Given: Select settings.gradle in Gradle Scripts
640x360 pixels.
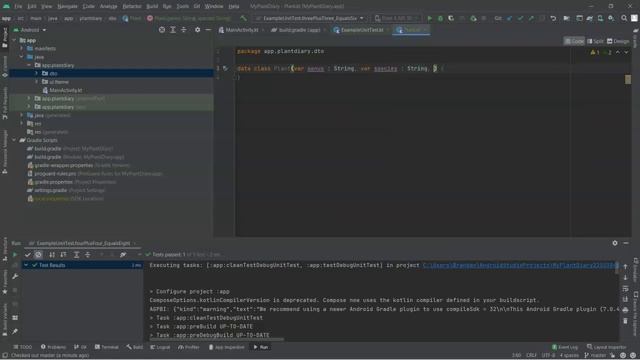Looking at the screenshot, I should tap(66, 190).
